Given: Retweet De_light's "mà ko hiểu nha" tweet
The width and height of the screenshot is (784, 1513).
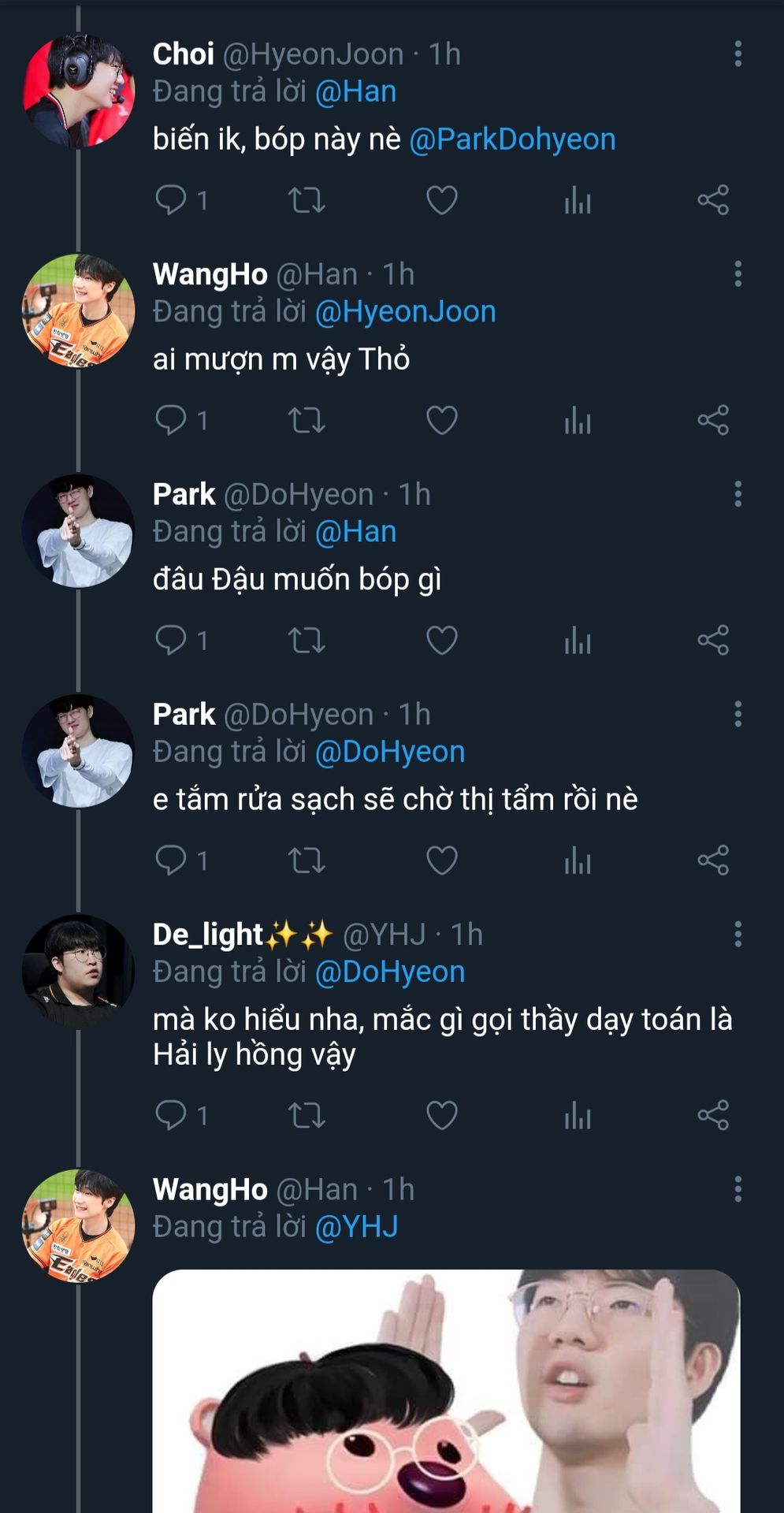Looking at the screenshot, I should (307, 1115).
